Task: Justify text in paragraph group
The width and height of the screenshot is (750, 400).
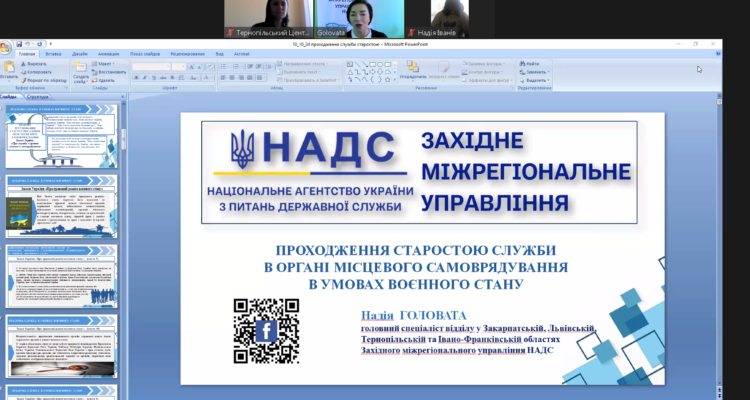Action: [x=249, y=78]
